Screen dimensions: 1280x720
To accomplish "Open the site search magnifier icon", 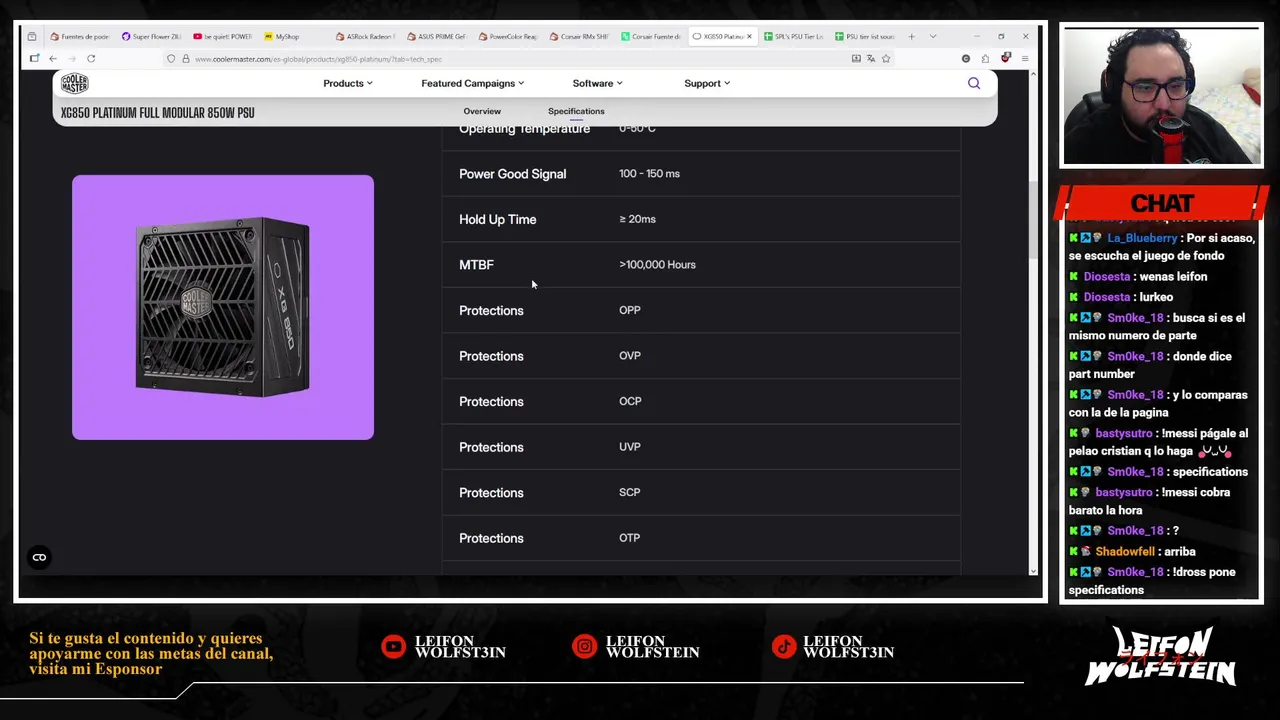I will [974, 83].
